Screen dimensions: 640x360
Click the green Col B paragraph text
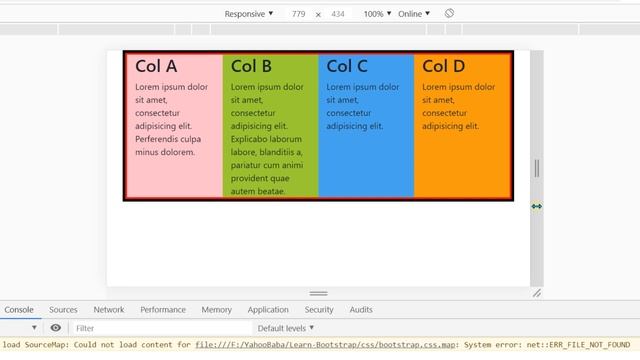click(267, 139)
